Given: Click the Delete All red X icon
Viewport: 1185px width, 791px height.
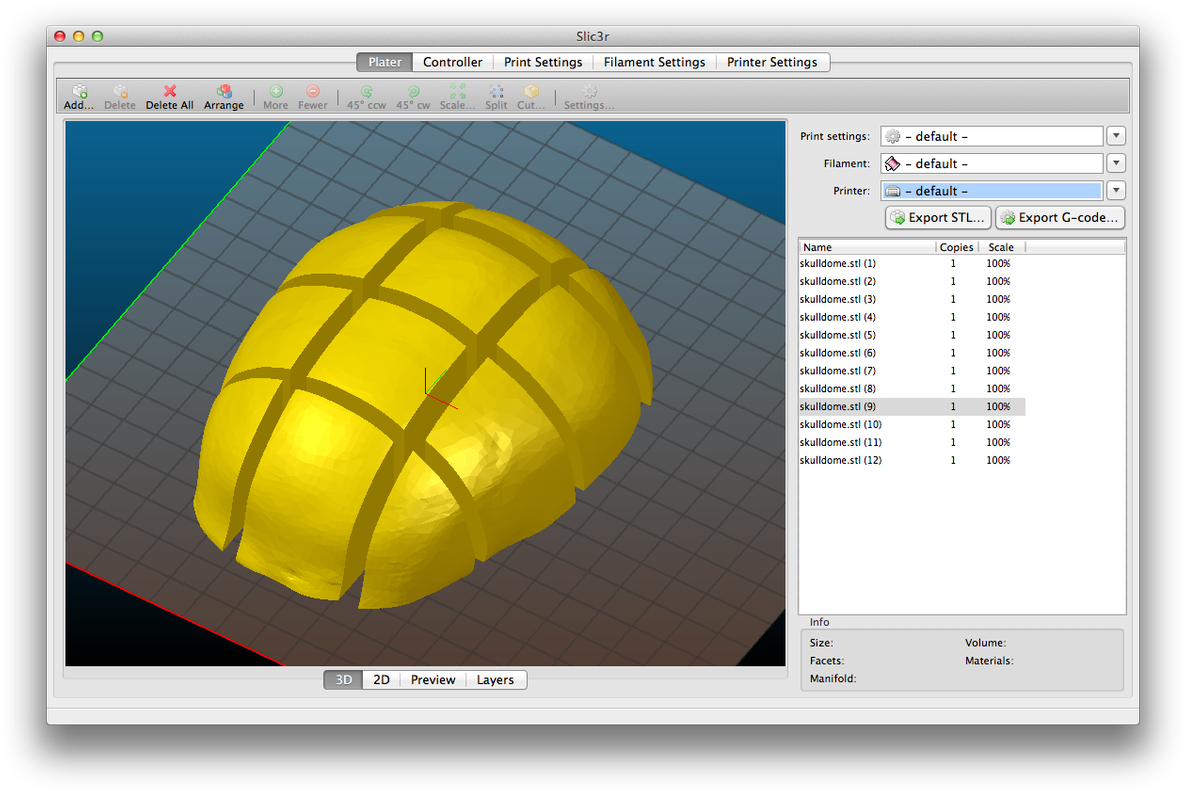Looking at the screenshot, I should click(169, 92).
